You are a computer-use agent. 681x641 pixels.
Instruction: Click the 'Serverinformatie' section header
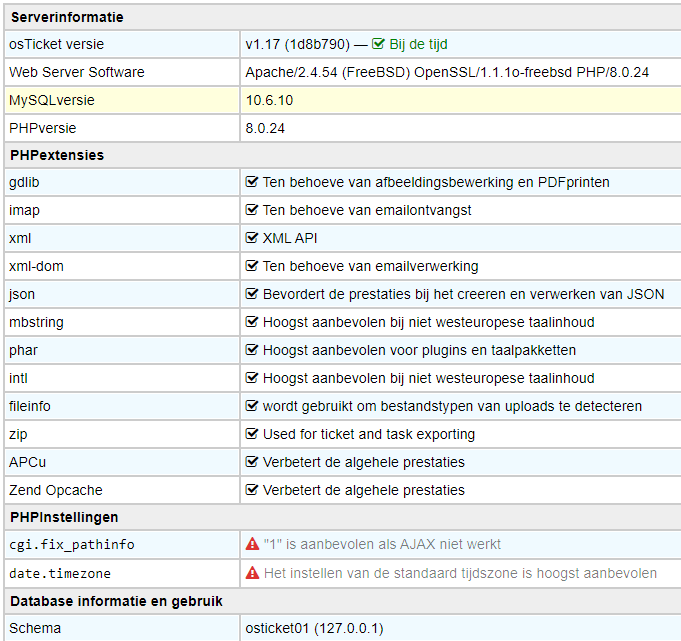(67, 17)
